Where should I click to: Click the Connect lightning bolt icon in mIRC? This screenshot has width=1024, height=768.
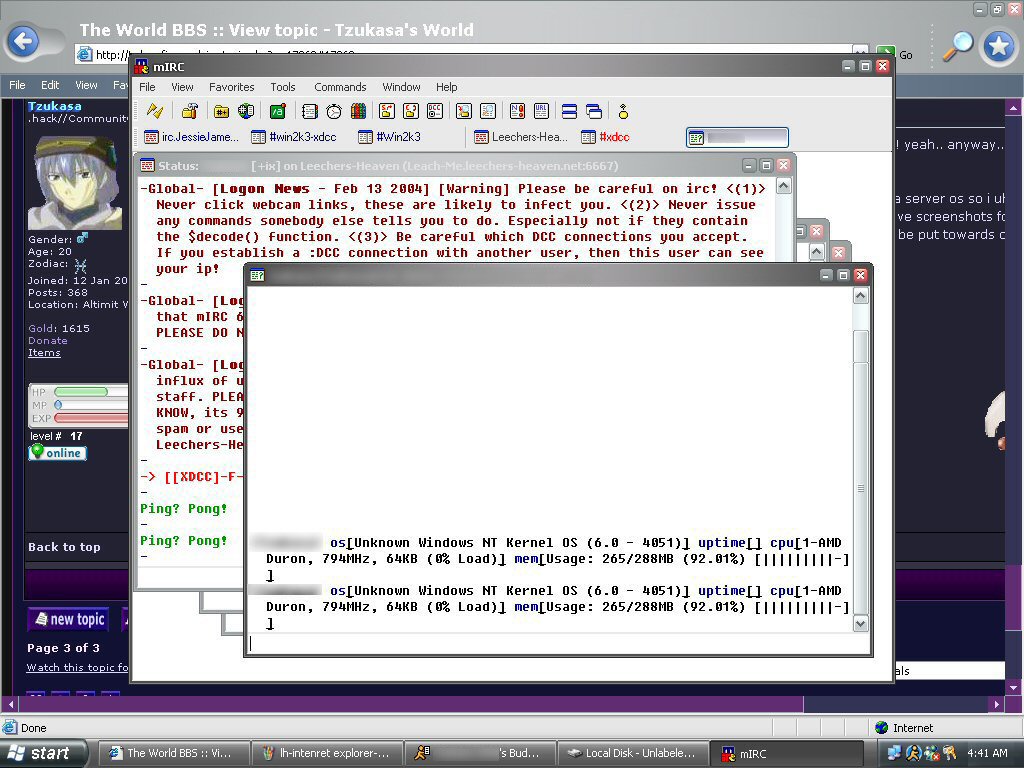coord(154,111)
